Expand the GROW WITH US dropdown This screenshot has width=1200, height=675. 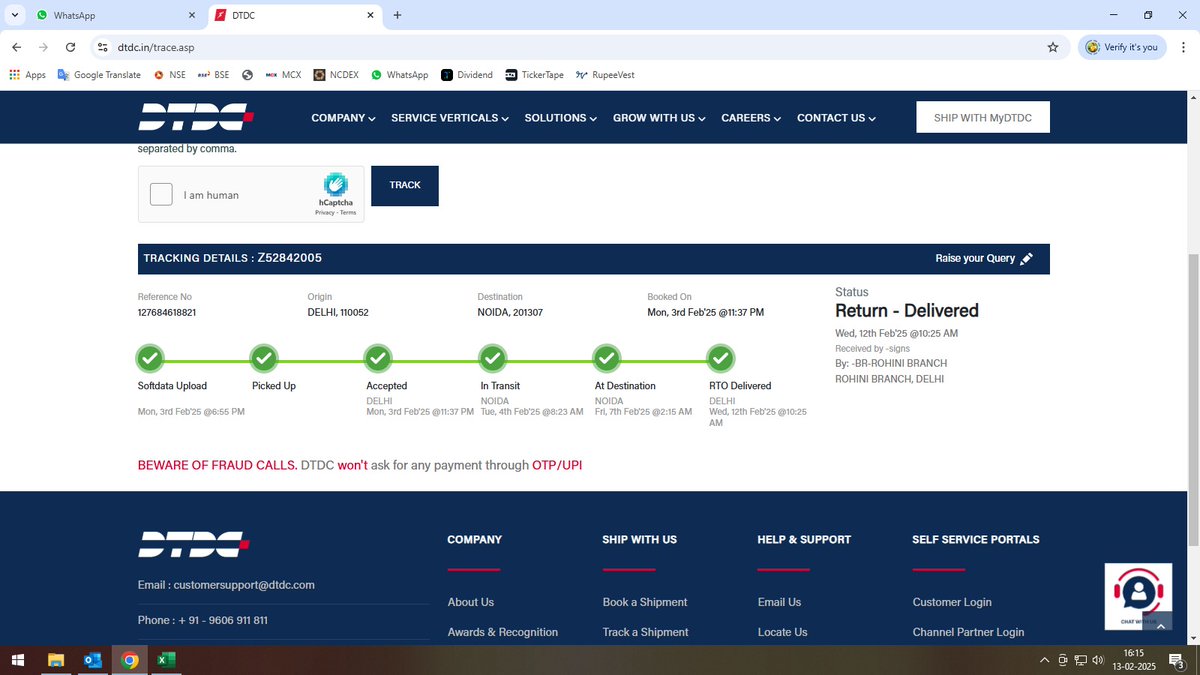(659, 118)
